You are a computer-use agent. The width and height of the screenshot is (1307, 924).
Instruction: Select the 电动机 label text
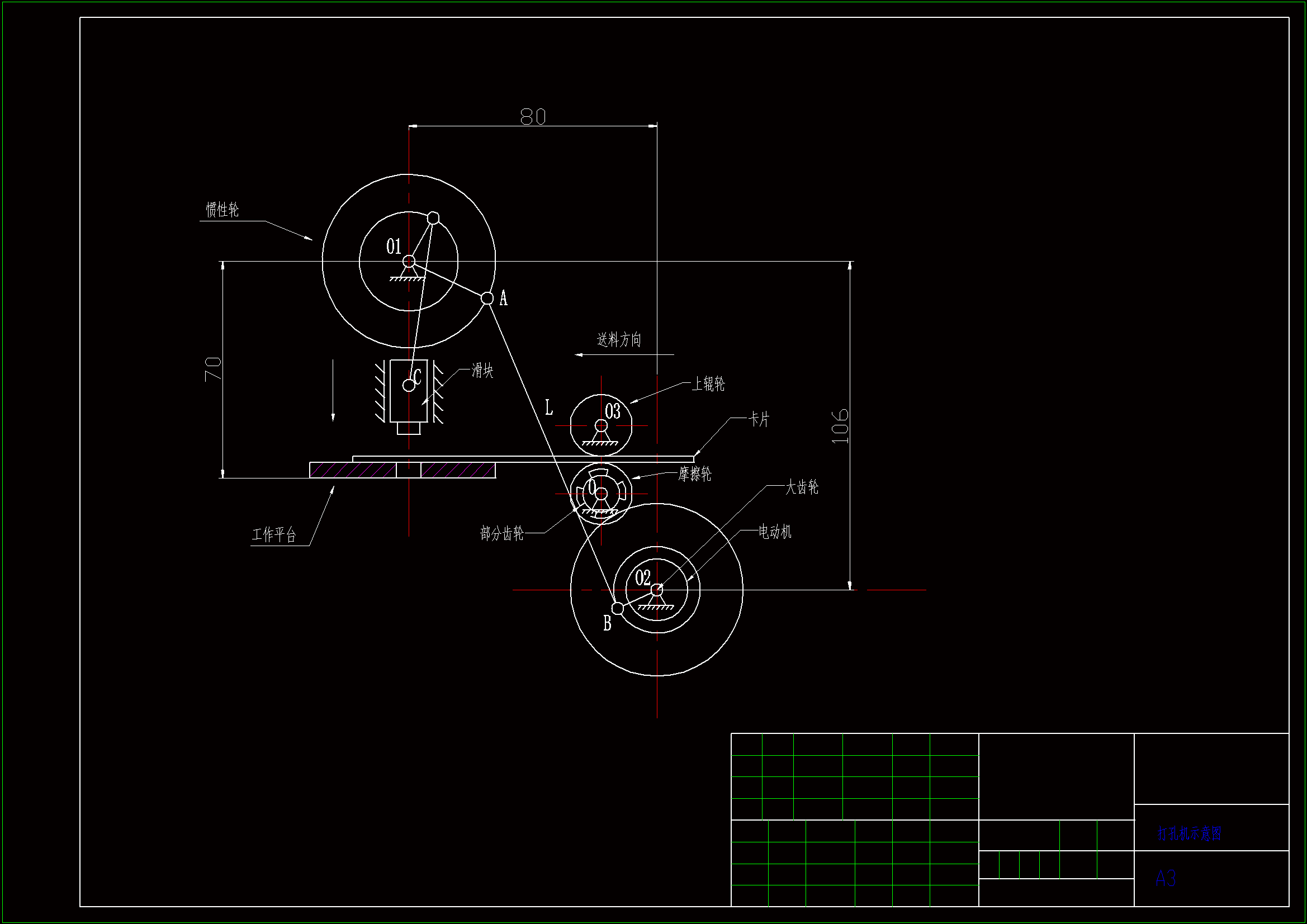tap(775, 532)
